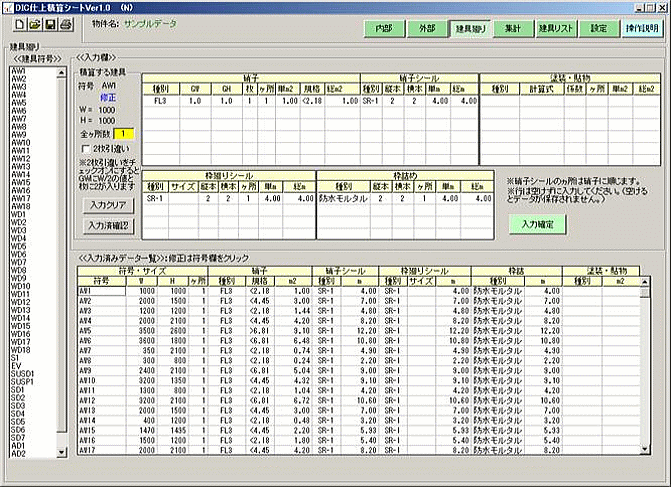Screen dimensions: 671x487
Task: Click the 種別 cell FL3 in 硝子 input table
Action: tap(160, 102)
